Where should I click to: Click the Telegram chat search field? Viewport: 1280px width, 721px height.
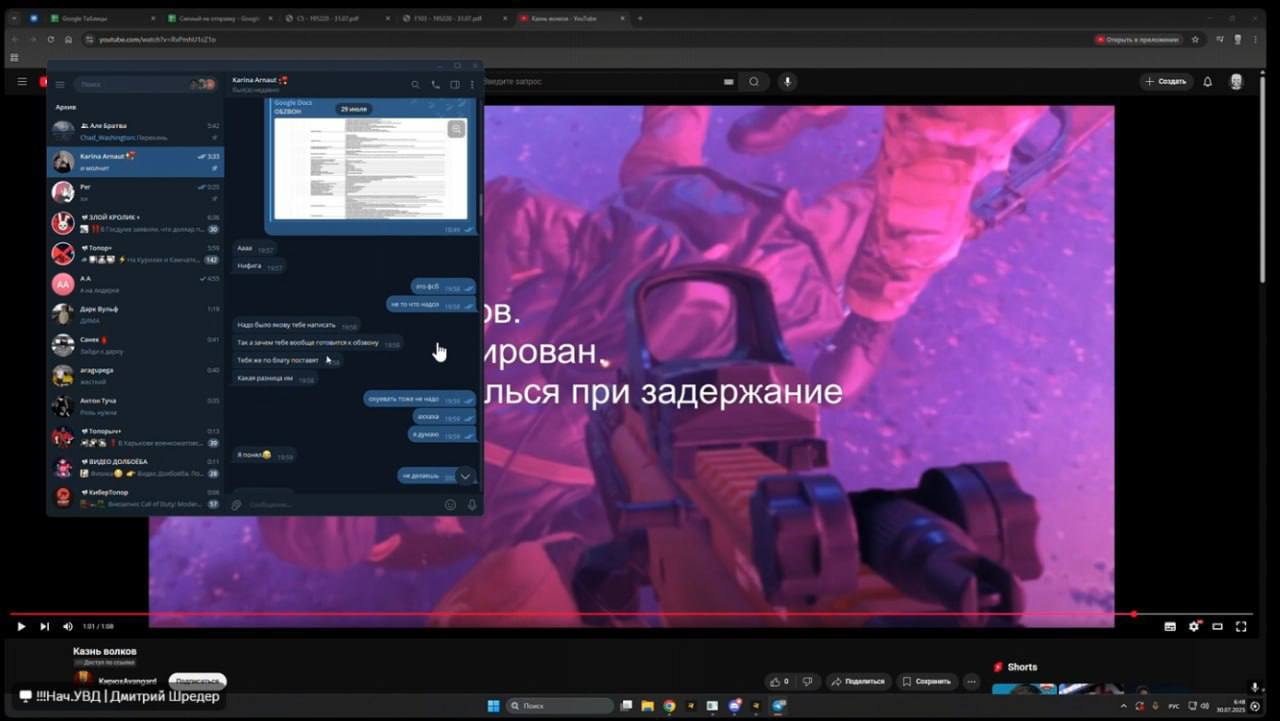pos(145,85)
